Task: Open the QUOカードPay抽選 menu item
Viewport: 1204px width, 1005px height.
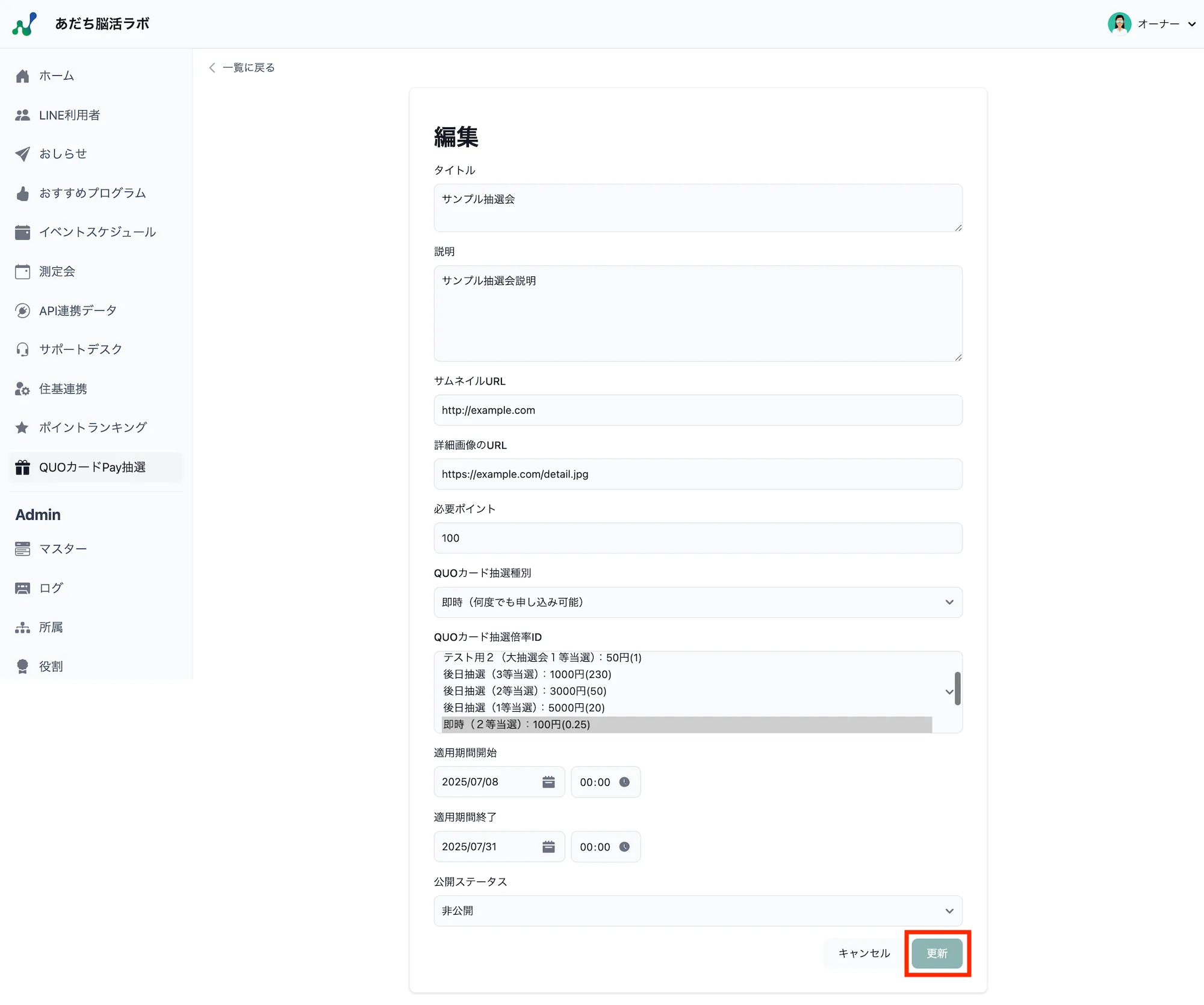Action: (92, 467)
